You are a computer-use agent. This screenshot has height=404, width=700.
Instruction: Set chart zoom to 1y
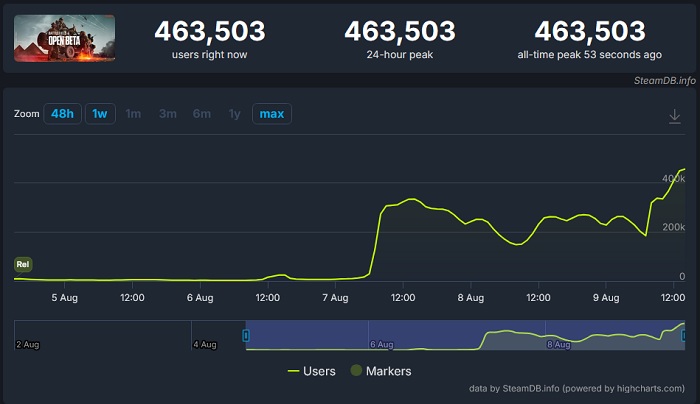pos(234,114)
